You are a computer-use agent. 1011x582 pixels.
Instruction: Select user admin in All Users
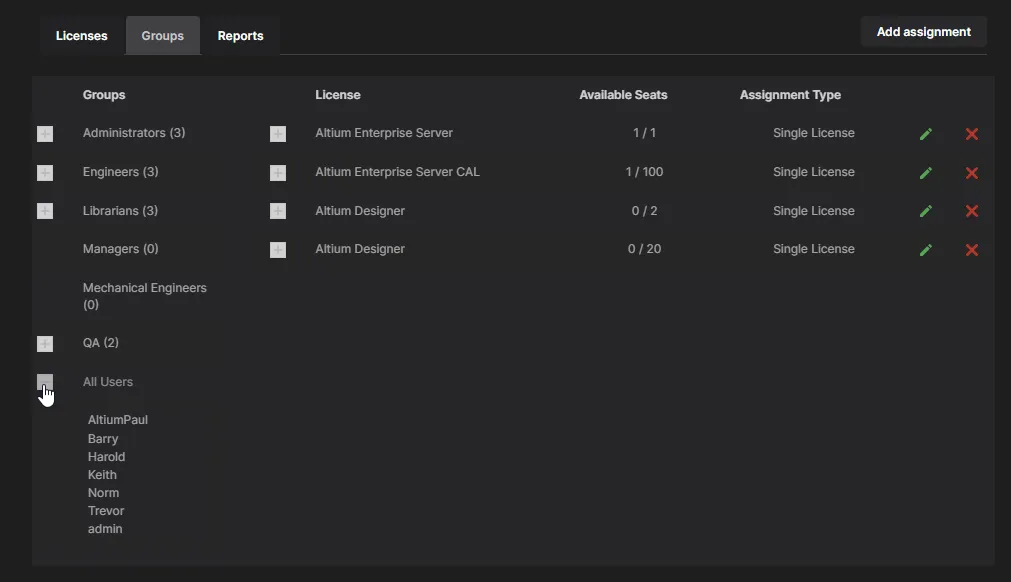[x=105, y=529]
